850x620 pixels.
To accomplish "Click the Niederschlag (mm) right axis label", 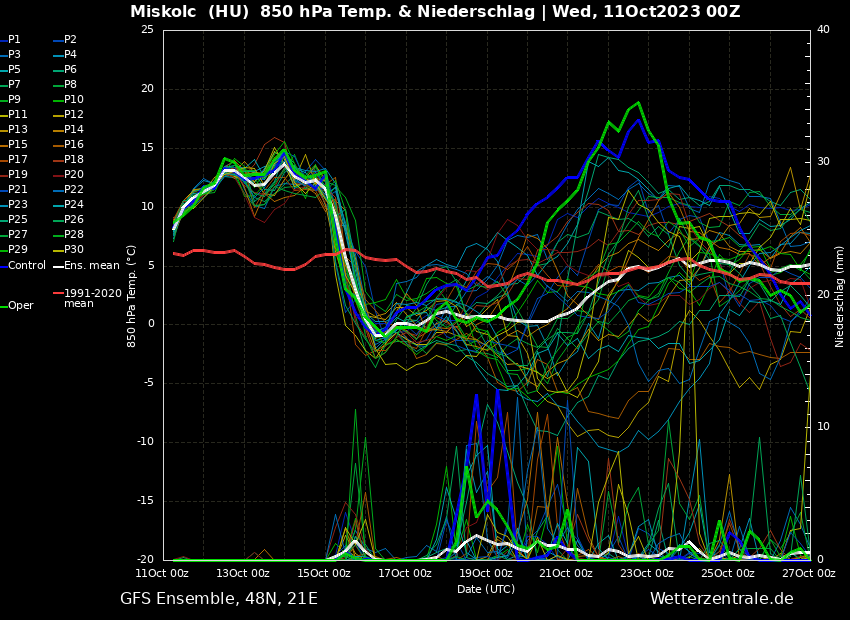I will point(840,296).
